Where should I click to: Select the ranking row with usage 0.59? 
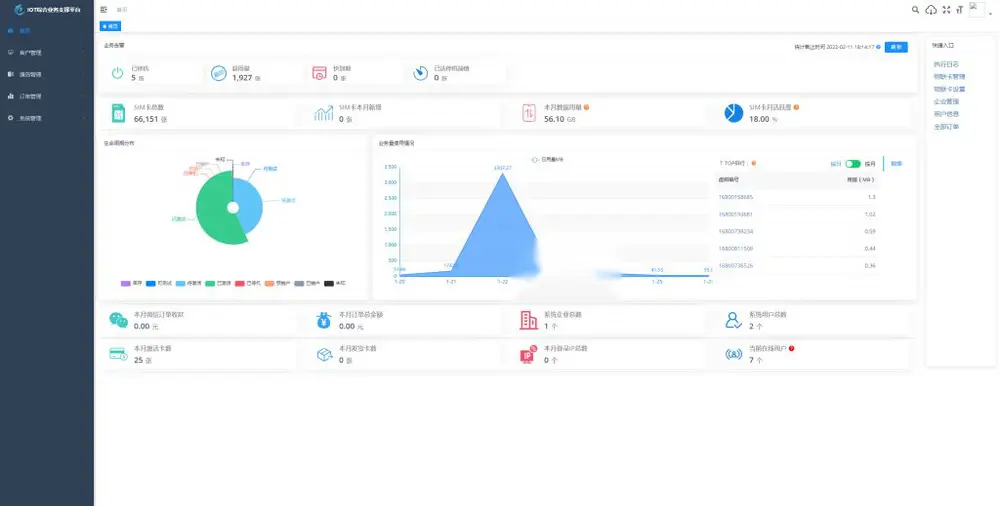pyautogui.click(x=797, y=232)
